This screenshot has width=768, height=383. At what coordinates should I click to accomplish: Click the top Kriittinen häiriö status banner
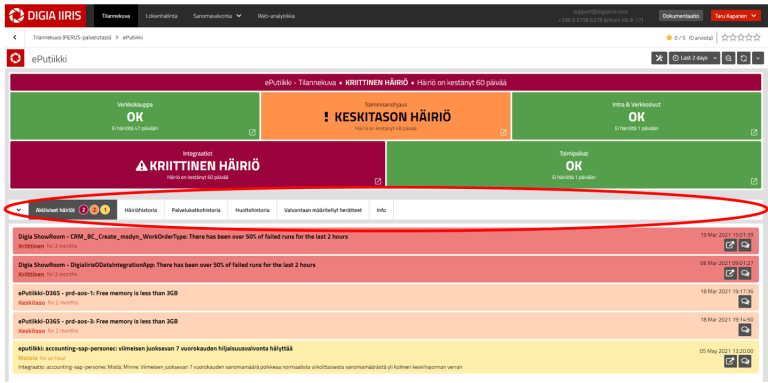tap(386, 82)
